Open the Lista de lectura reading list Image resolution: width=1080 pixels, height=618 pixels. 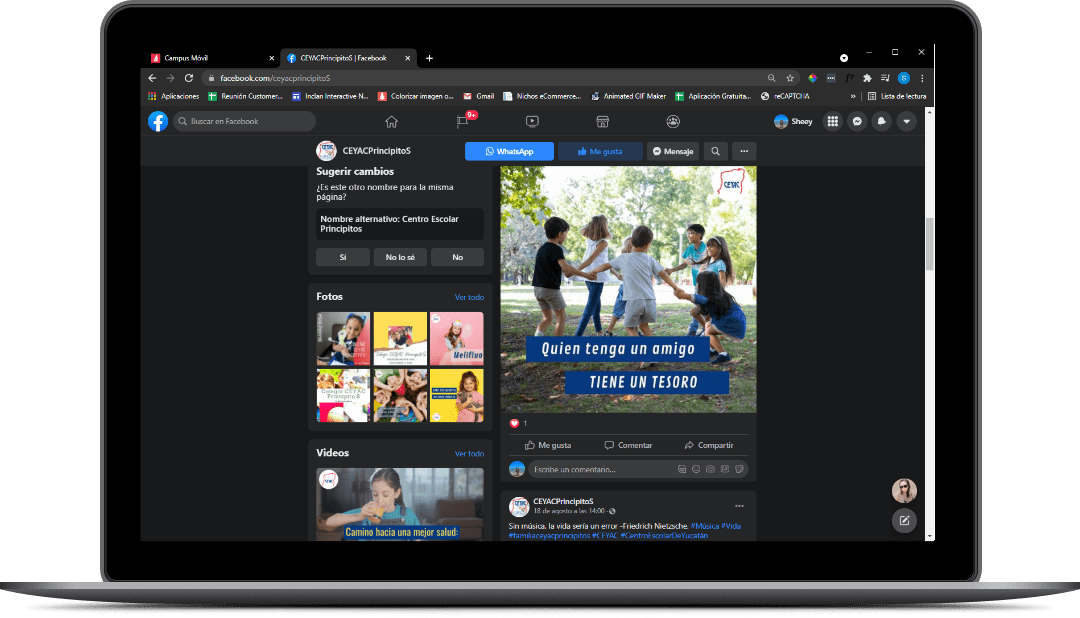coord(897,96)
